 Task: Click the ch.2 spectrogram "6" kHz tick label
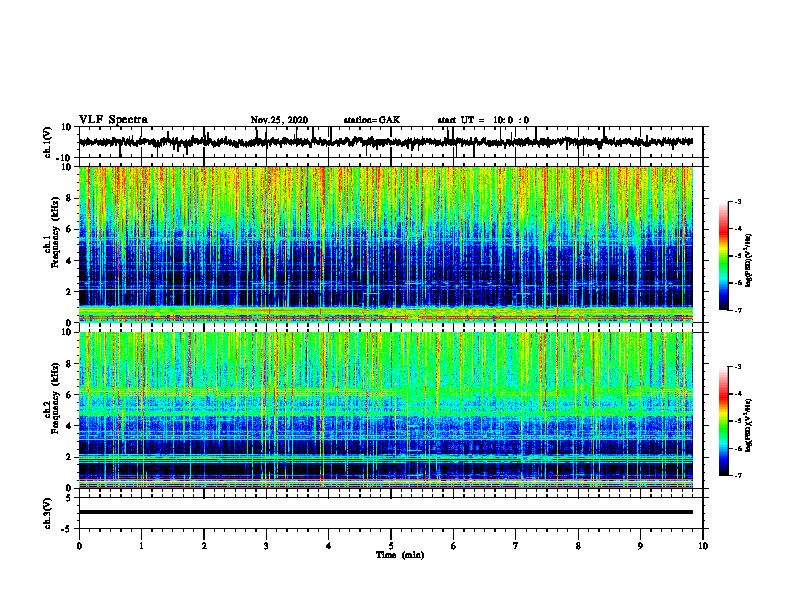point(70,395)
